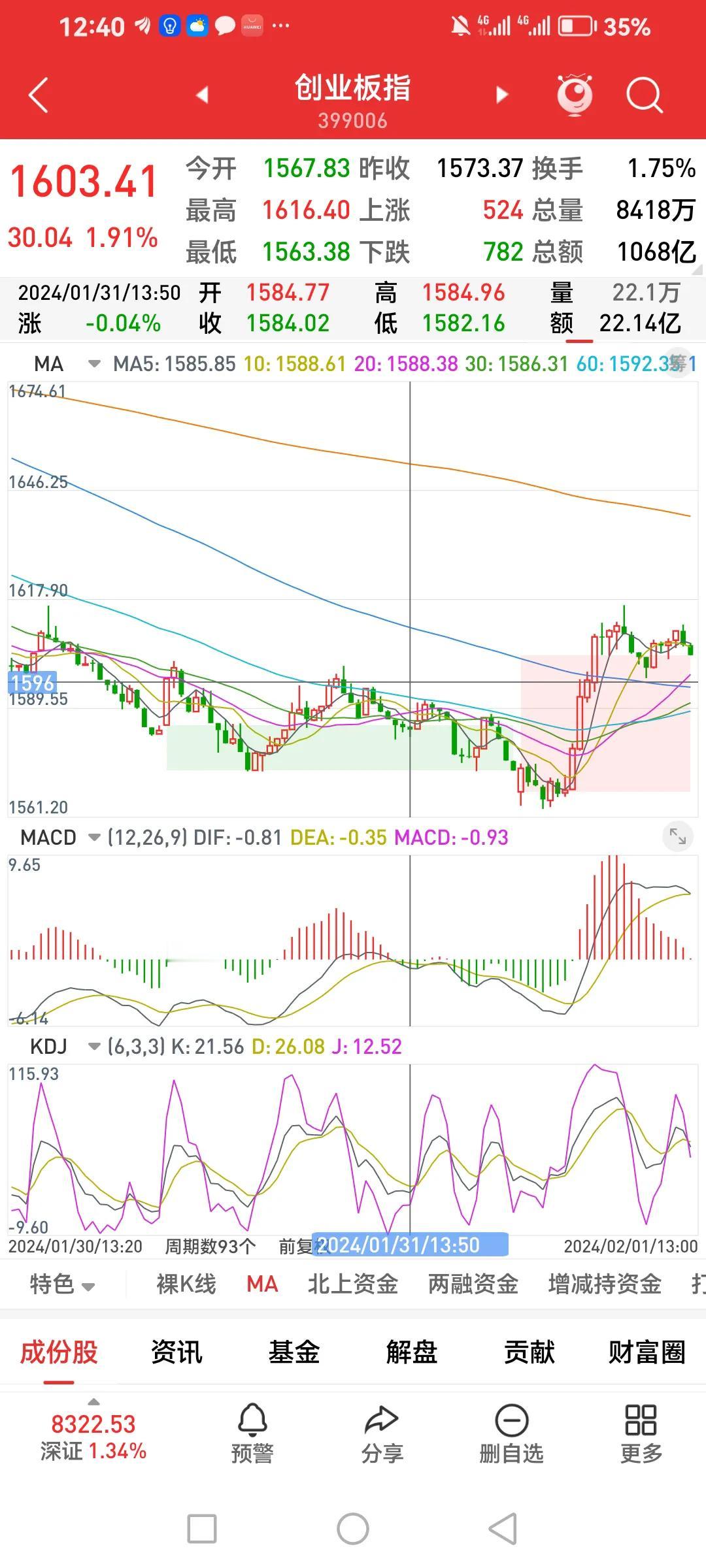Tap the back arrow in header
The image size is (706, 1568).
[39, 95]
